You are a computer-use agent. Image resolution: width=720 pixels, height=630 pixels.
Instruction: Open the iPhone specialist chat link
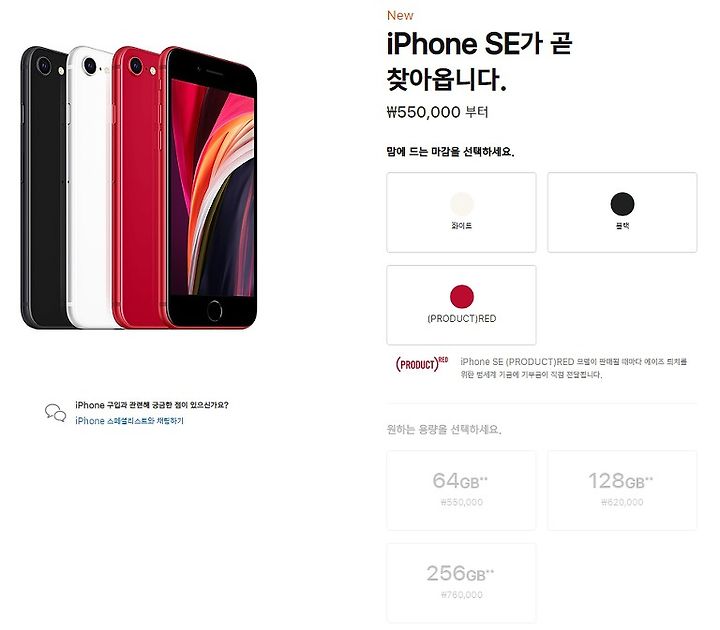tap(129, 421)
